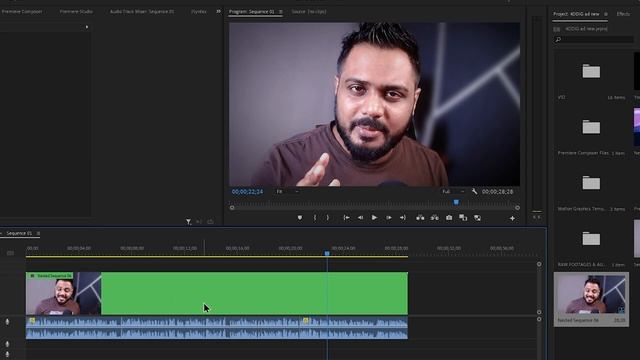Toggle voice-over record on first audio track
The height and width of the screenshot is (360, 640).
[x=7, y=322]
